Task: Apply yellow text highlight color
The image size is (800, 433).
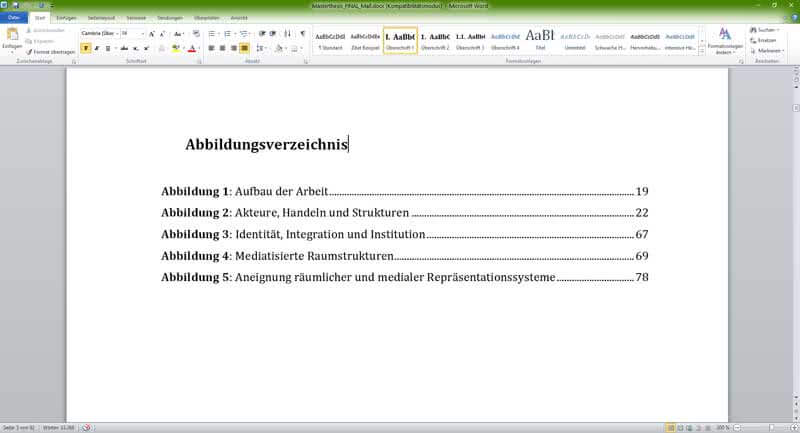Action: (176, 48)
